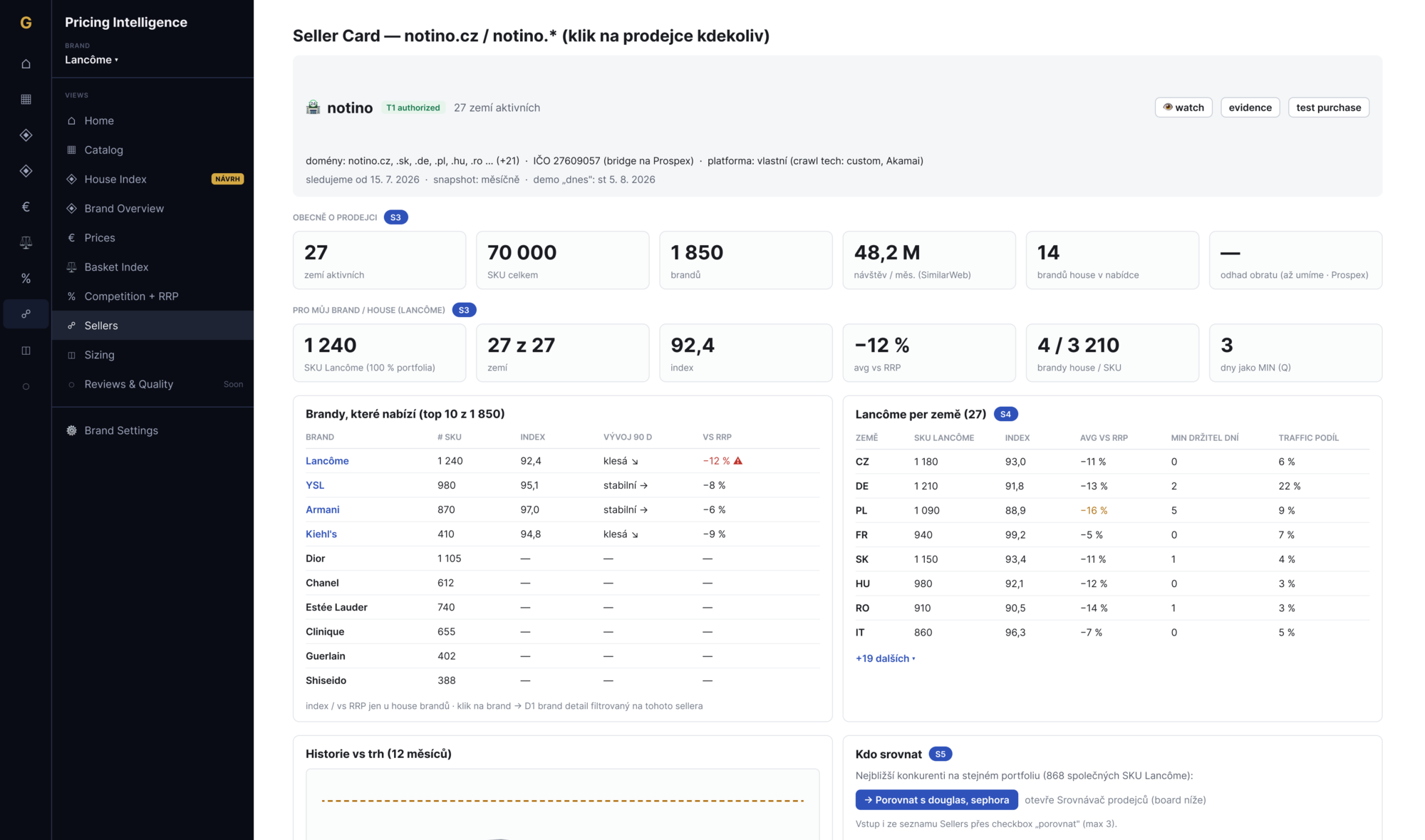Open the home icon in the narrow rail

click(26, 64)
